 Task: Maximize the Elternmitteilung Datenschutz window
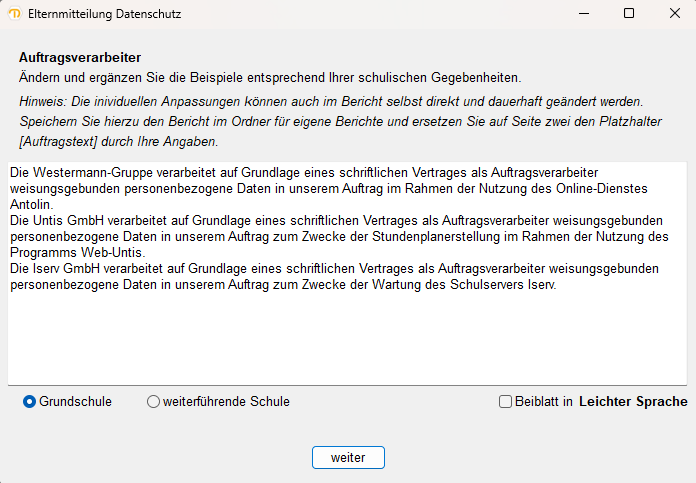629,14
